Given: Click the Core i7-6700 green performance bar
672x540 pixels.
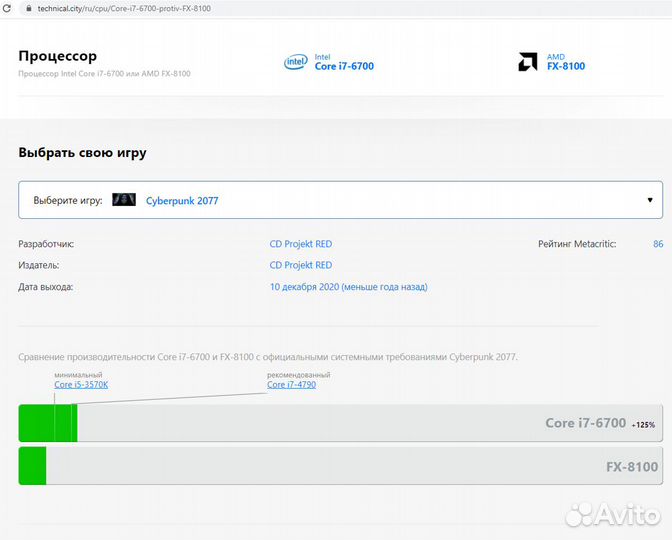Looking at the screenshot, I should click(x=48, y=423).
